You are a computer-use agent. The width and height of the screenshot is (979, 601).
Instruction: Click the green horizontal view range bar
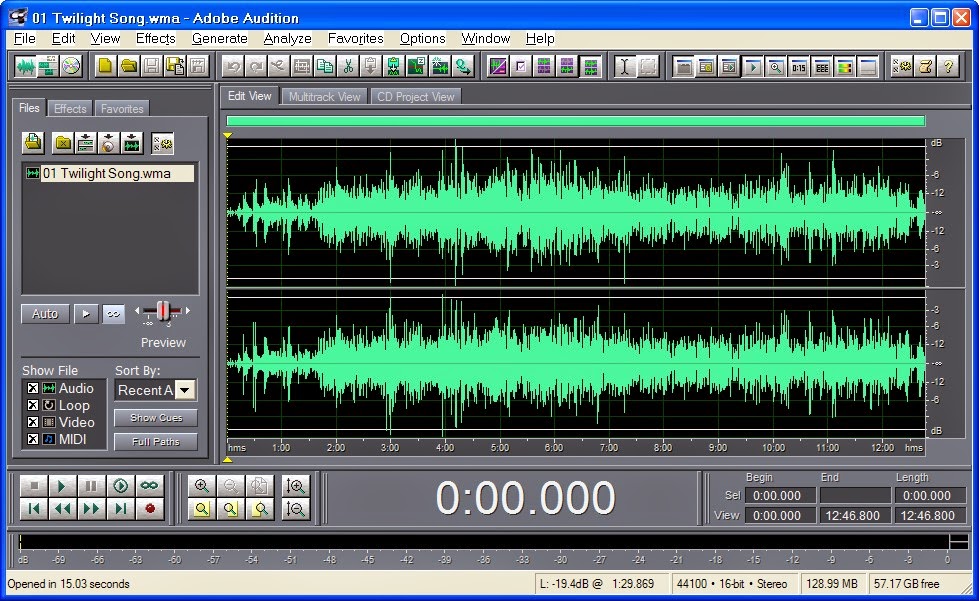click(x=576, y=120)
